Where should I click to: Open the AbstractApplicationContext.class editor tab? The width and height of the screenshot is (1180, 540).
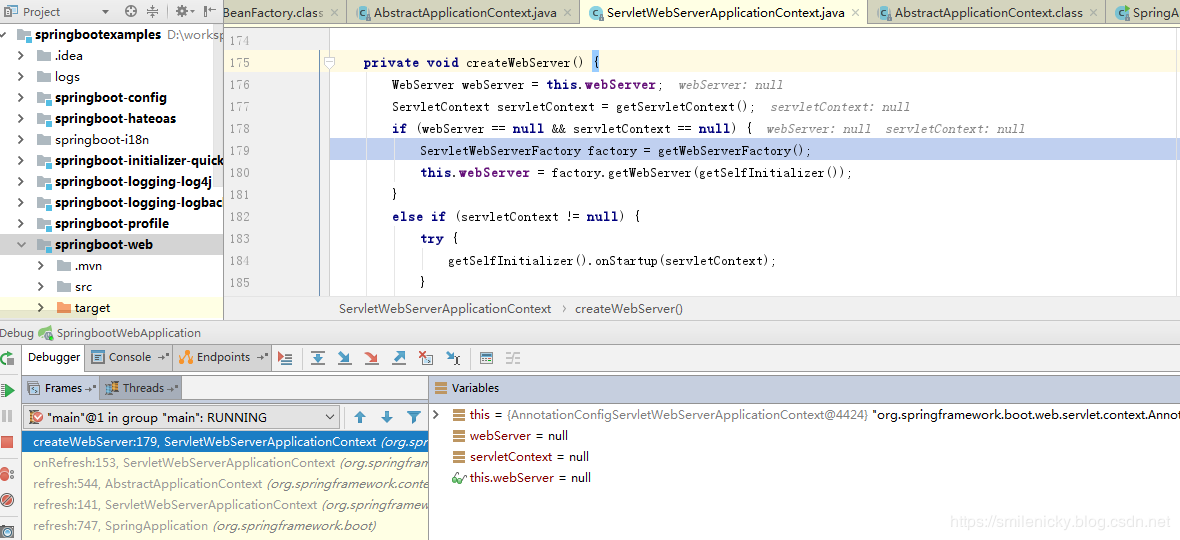click(x=988, y=13)
